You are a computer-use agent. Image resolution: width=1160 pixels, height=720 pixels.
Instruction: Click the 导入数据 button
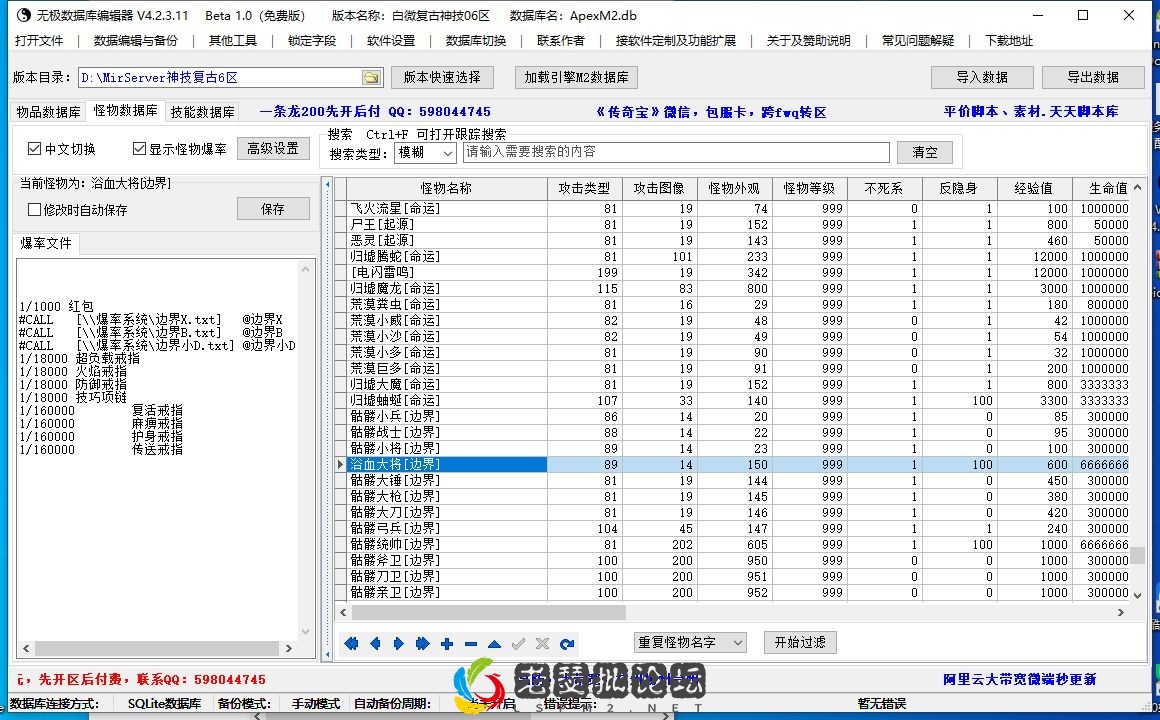tap(982, 77)
